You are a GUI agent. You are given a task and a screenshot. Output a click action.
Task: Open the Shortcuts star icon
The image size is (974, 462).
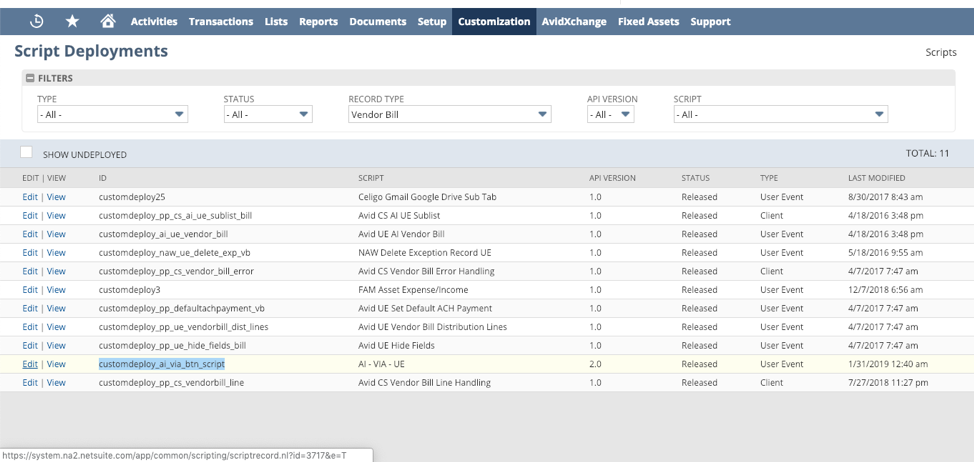click(72, 21)
